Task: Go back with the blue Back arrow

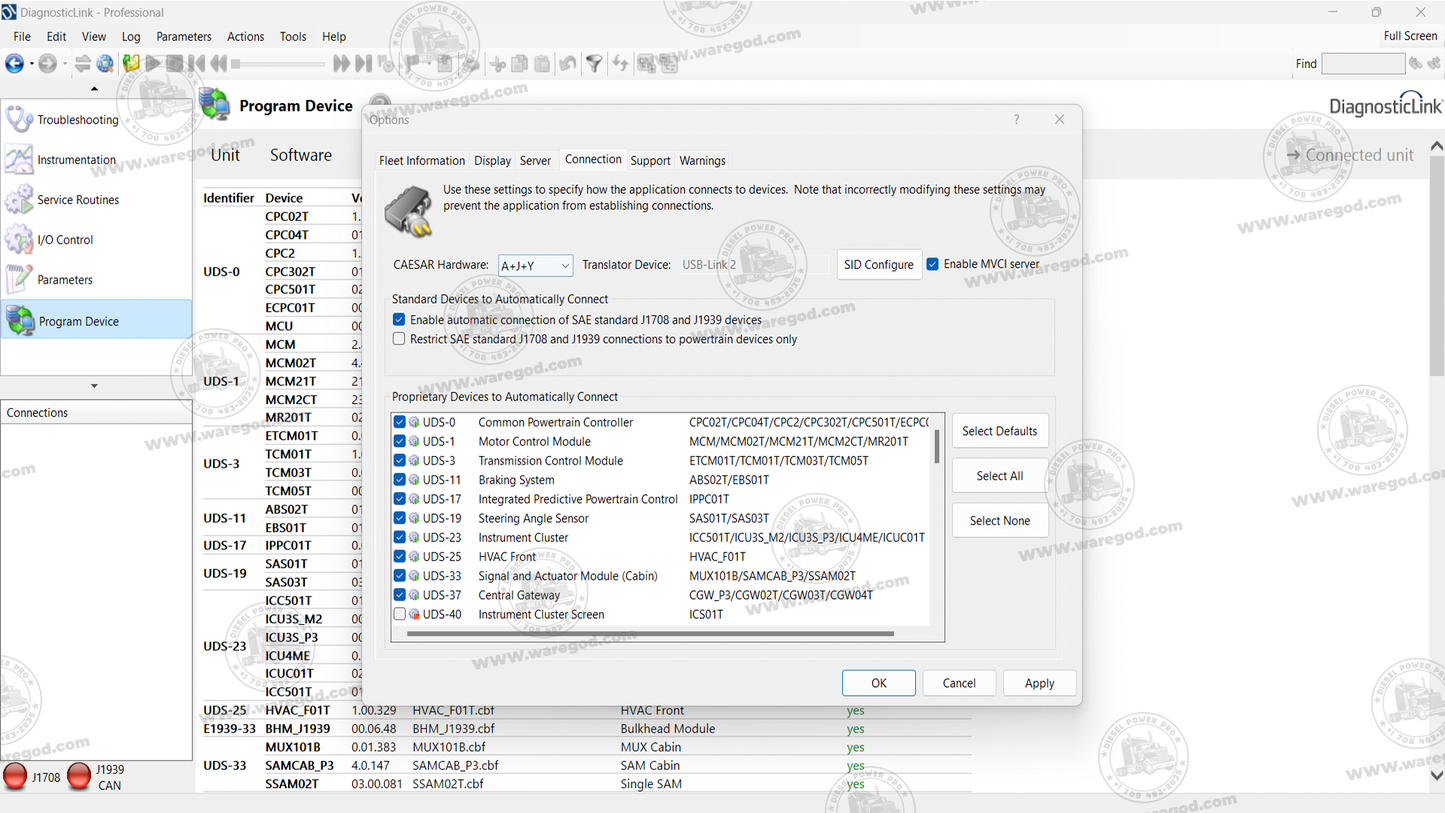Action: [14, 64]
